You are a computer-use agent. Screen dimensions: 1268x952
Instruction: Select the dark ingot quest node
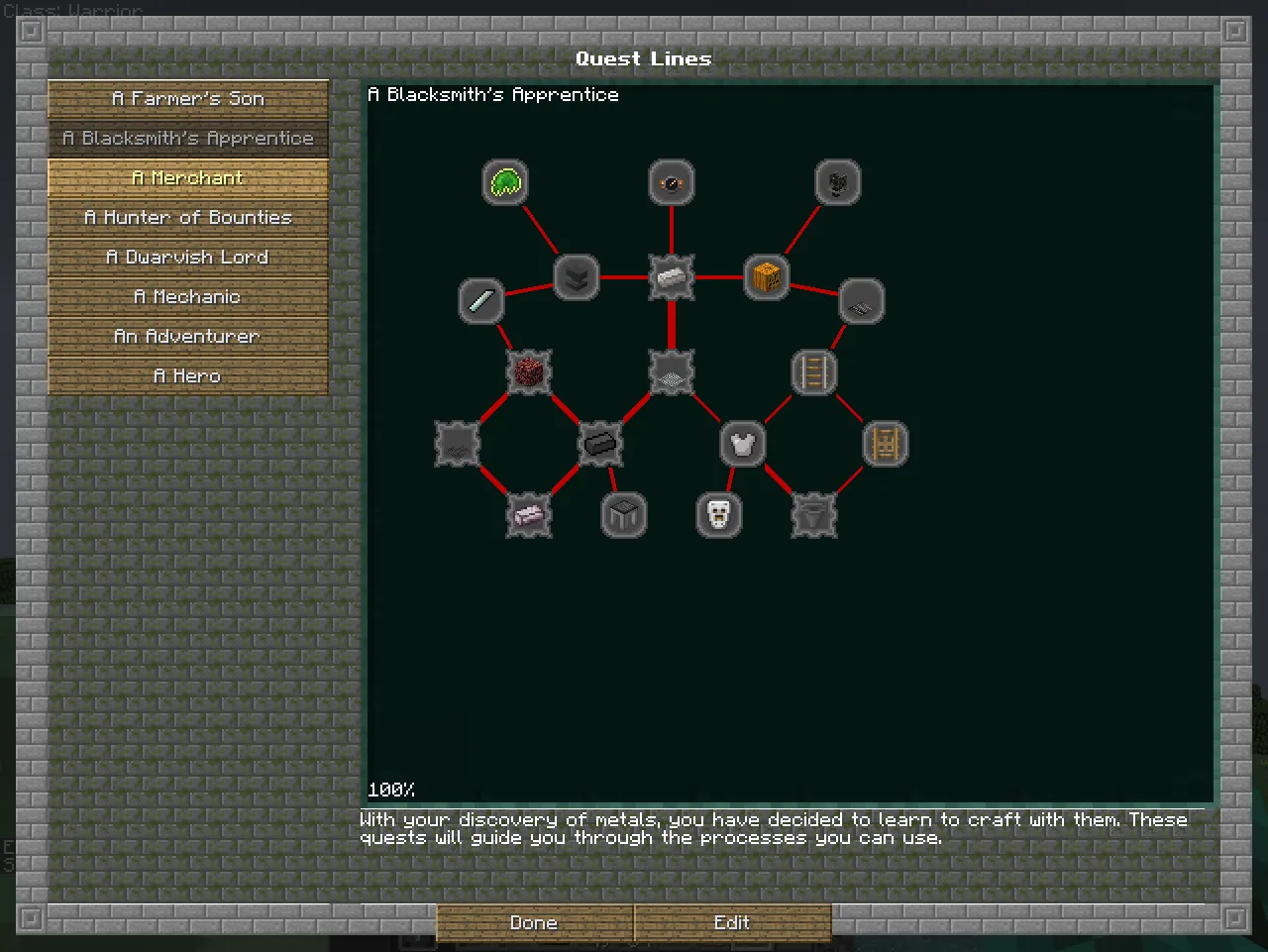(600, 444)
